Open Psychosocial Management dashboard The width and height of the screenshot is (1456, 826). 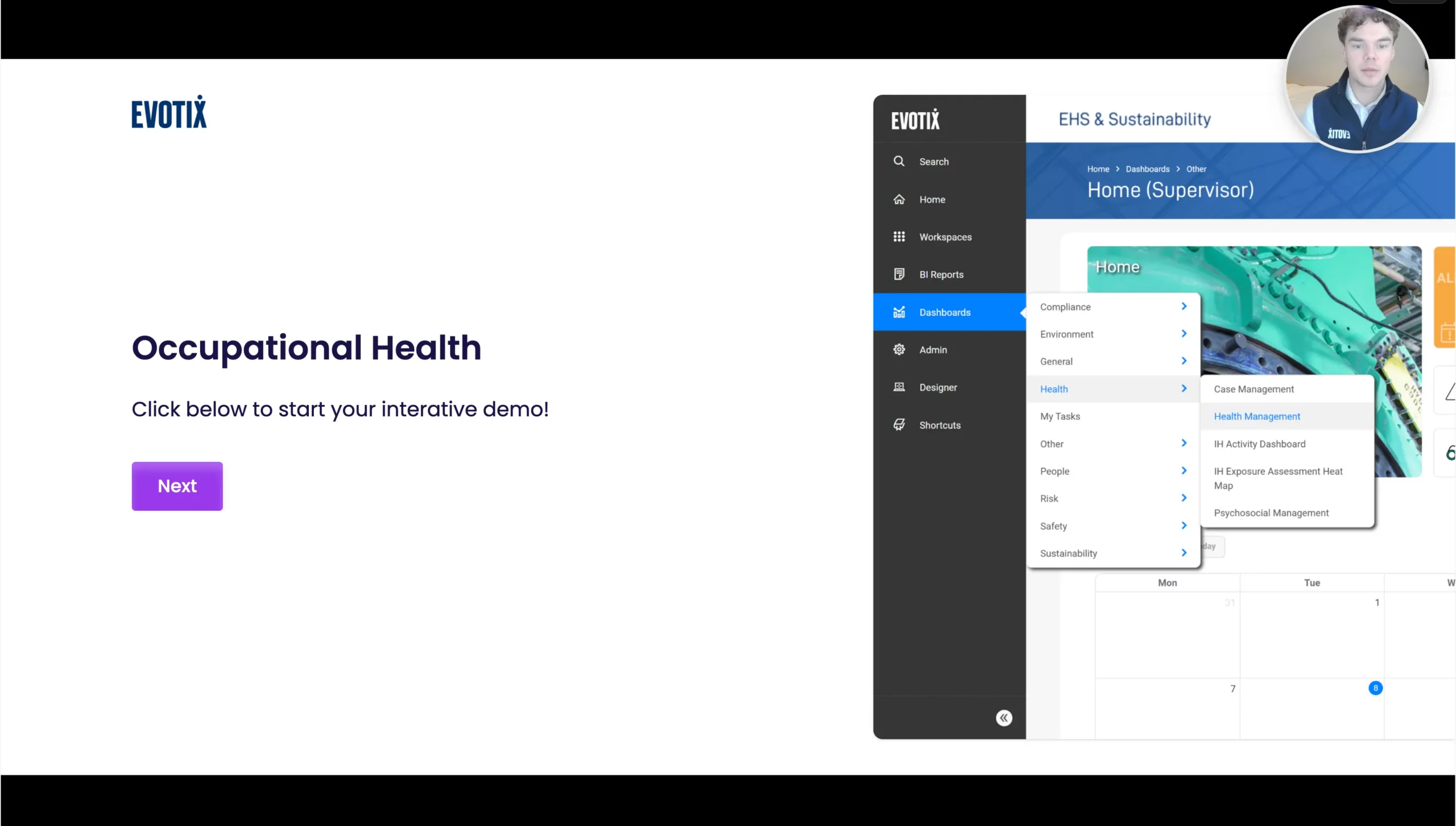tap(1287, 513)
